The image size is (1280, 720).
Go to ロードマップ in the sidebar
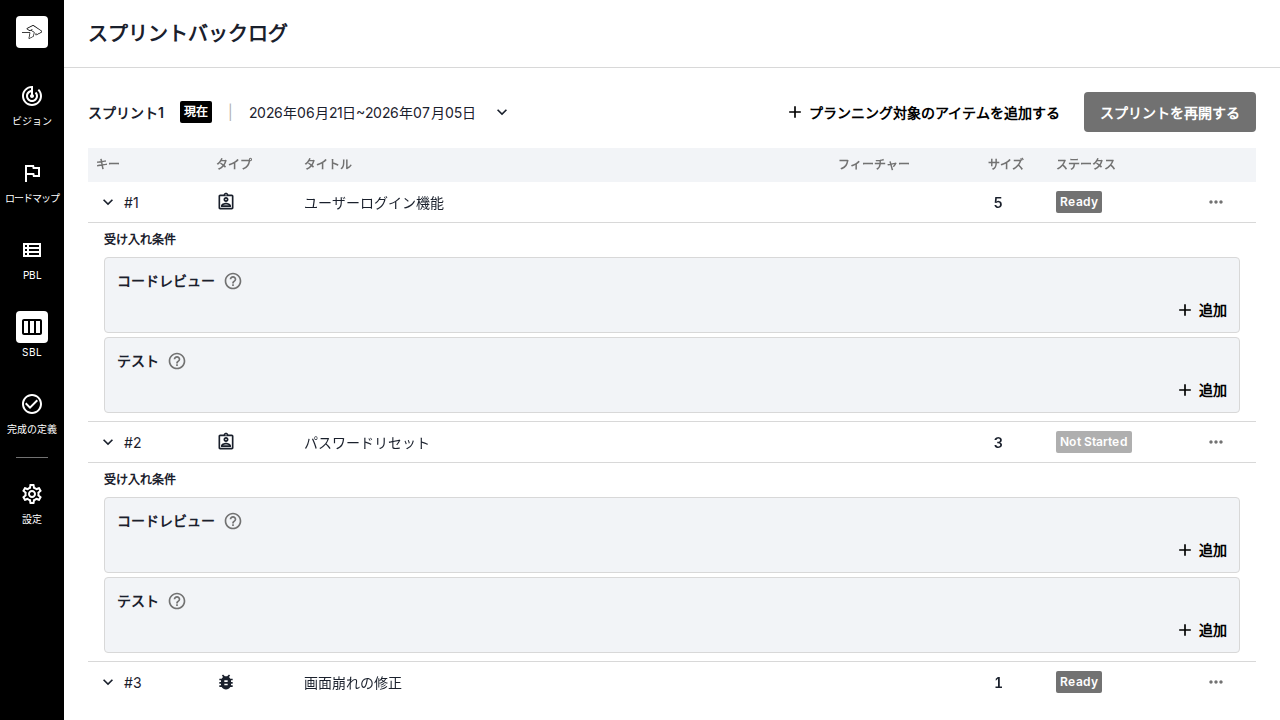coord(32,183)
